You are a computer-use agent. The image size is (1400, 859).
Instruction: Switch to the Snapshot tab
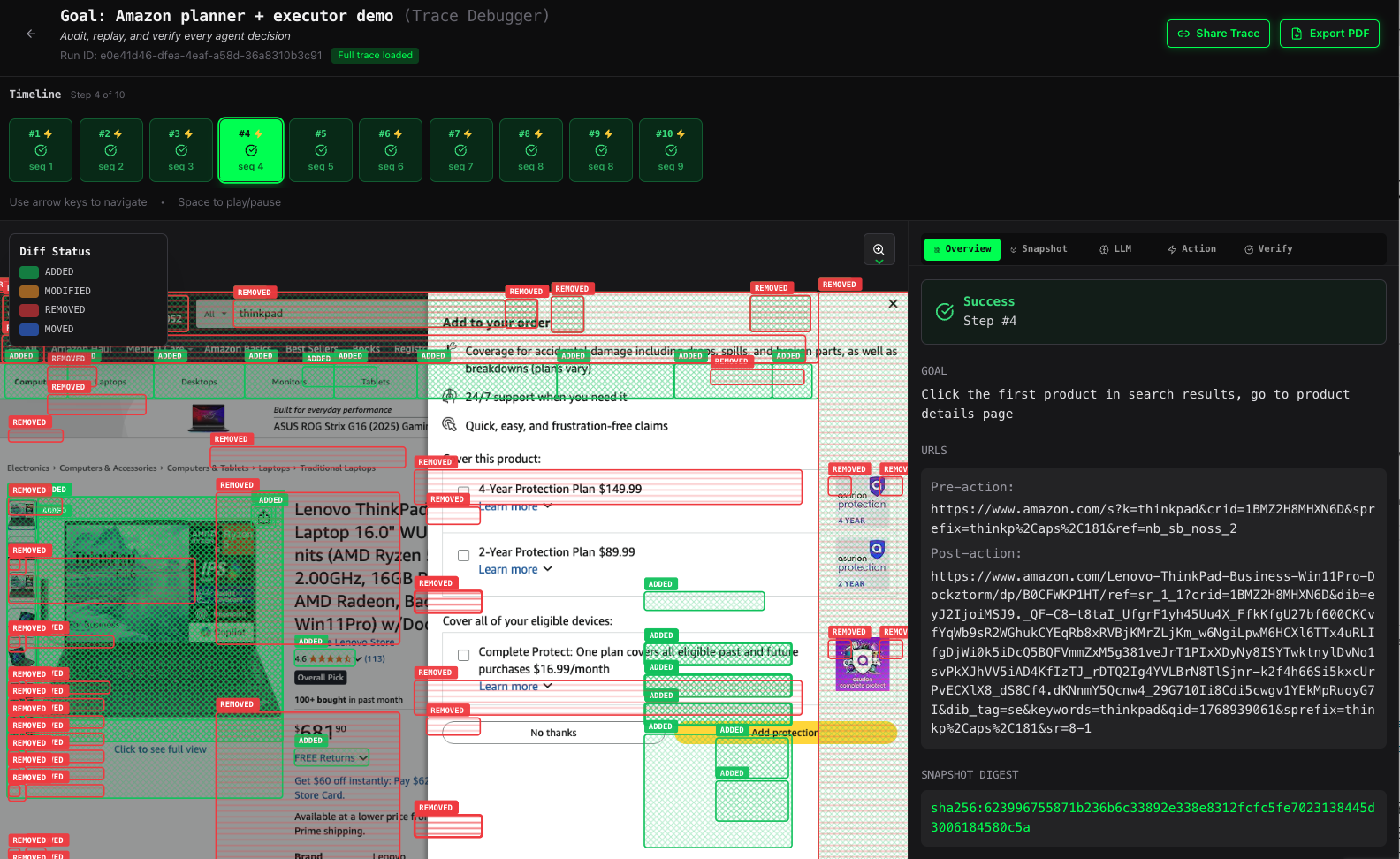pos(1039,249)
